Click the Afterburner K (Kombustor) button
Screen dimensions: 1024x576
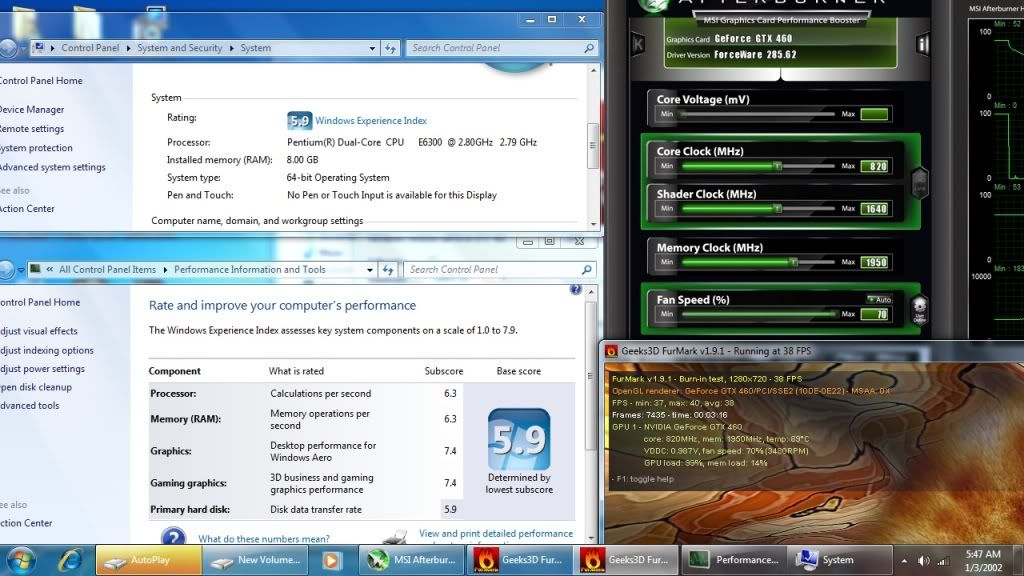click(x=638, y=44)
